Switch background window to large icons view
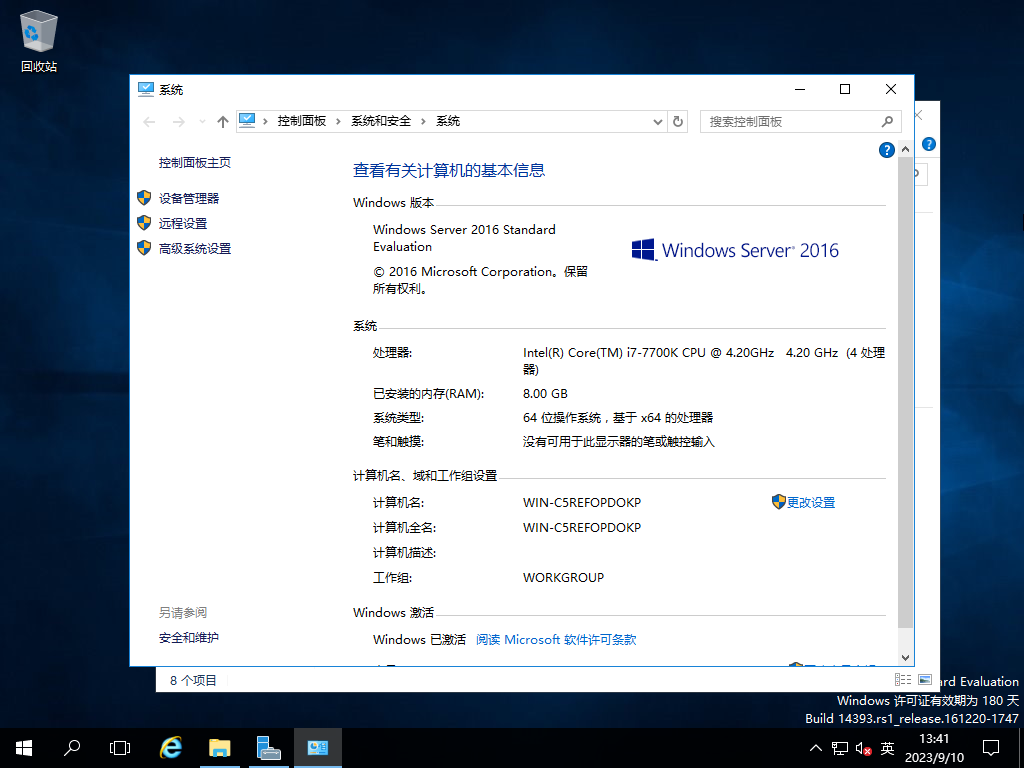This screenshot has height=768, width=1024. coord(925,680)
